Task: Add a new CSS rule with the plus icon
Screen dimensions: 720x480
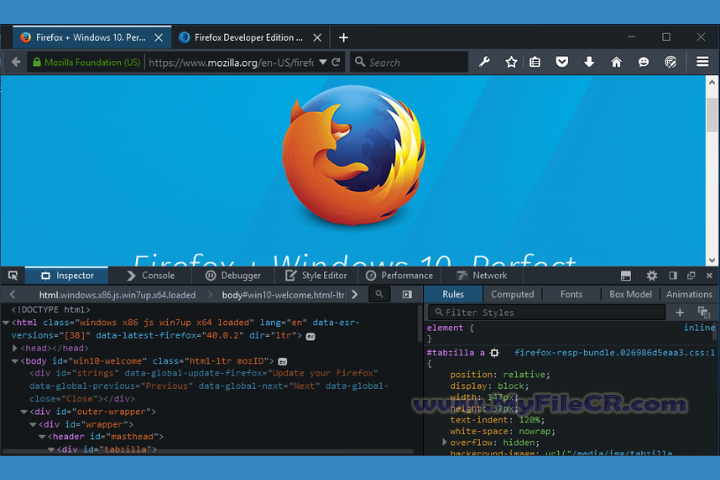Action: 680,313
